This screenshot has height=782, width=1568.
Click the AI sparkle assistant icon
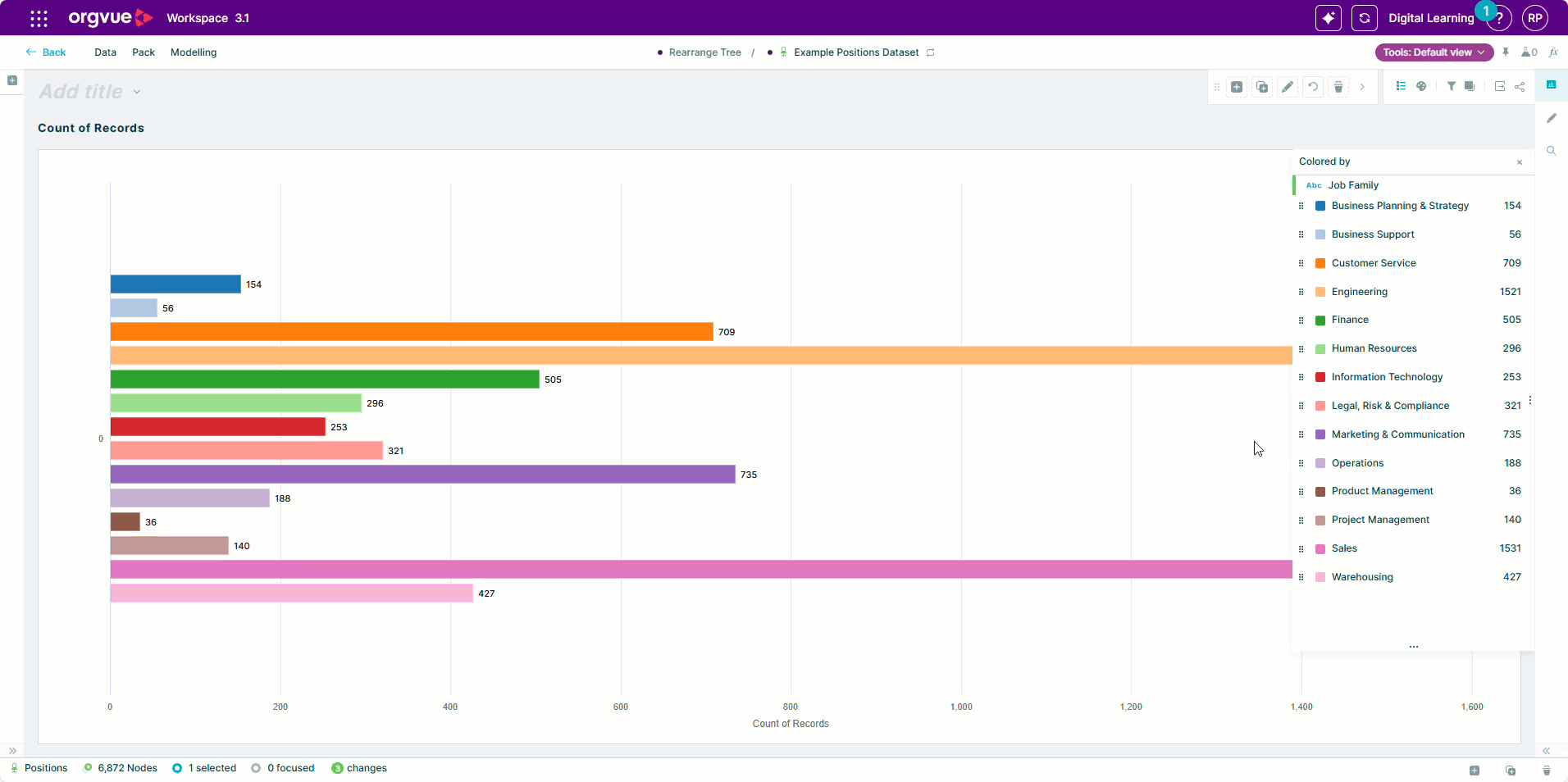point(1328,18)
